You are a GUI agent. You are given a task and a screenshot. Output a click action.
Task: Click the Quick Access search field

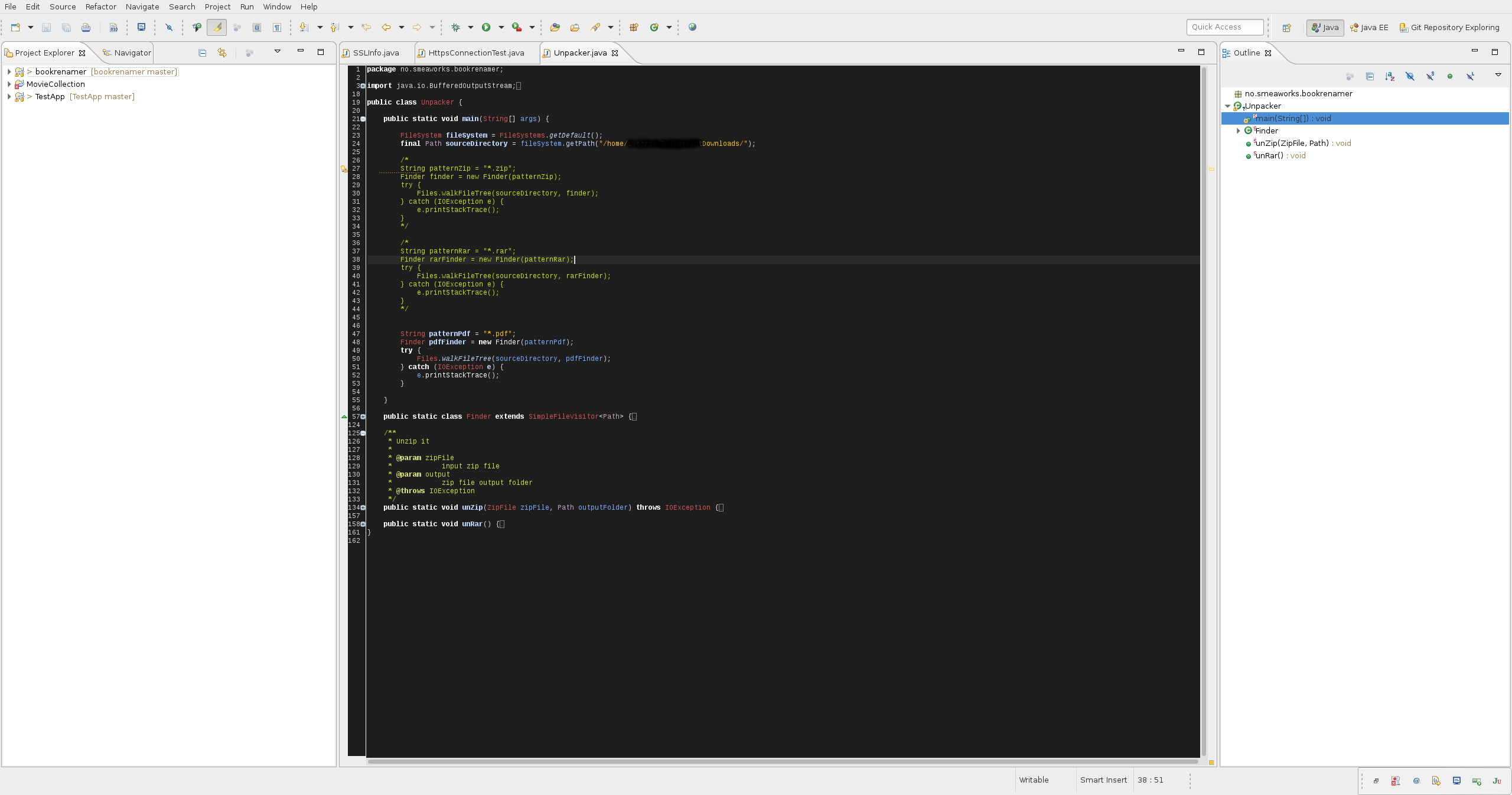tap(1224, 27)
